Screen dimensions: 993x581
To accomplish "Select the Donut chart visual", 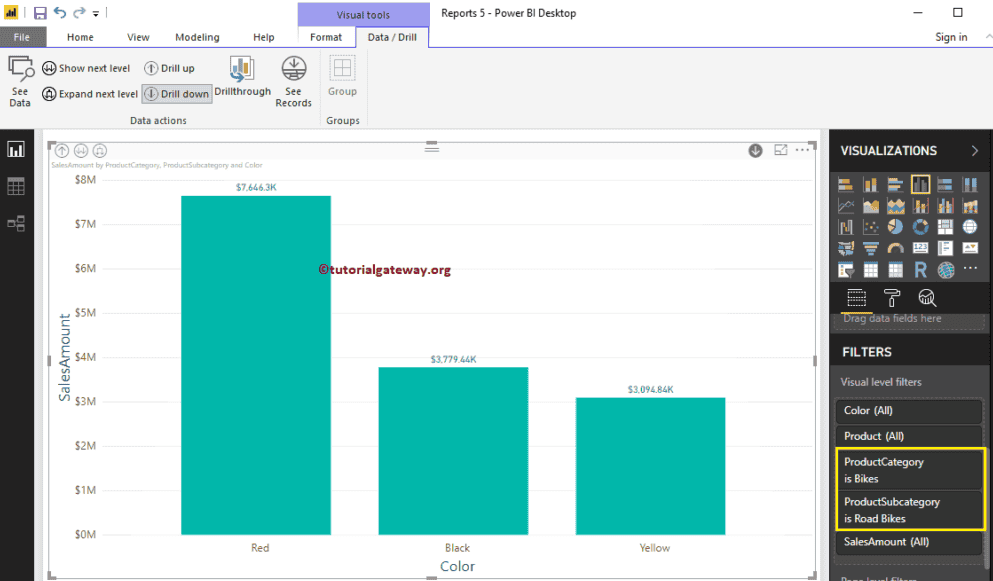I will [920, 227].
